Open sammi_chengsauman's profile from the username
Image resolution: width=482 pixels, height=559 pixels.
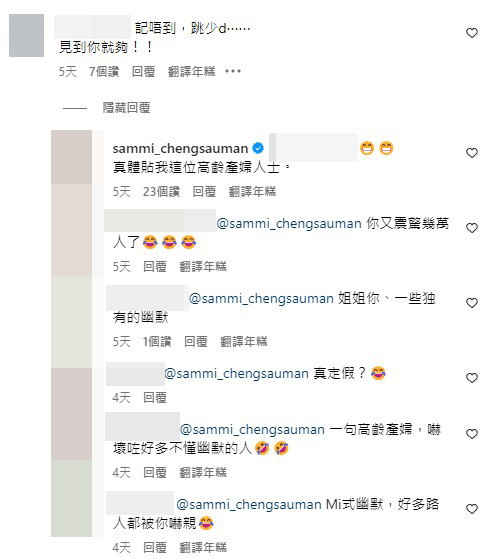(180, 148)
